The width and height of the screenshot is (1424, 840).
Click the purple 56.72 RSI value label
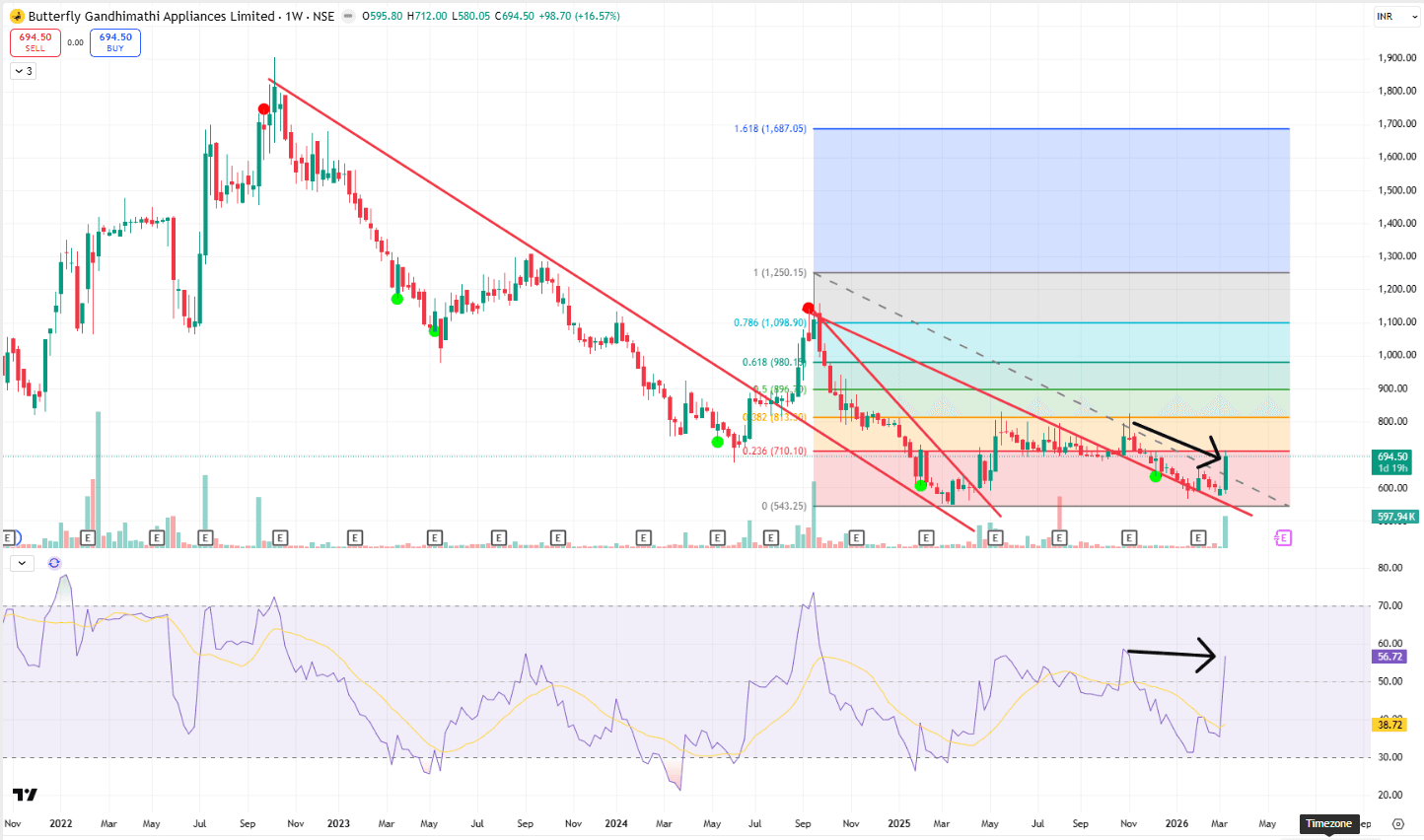(x=1389, y=657)
